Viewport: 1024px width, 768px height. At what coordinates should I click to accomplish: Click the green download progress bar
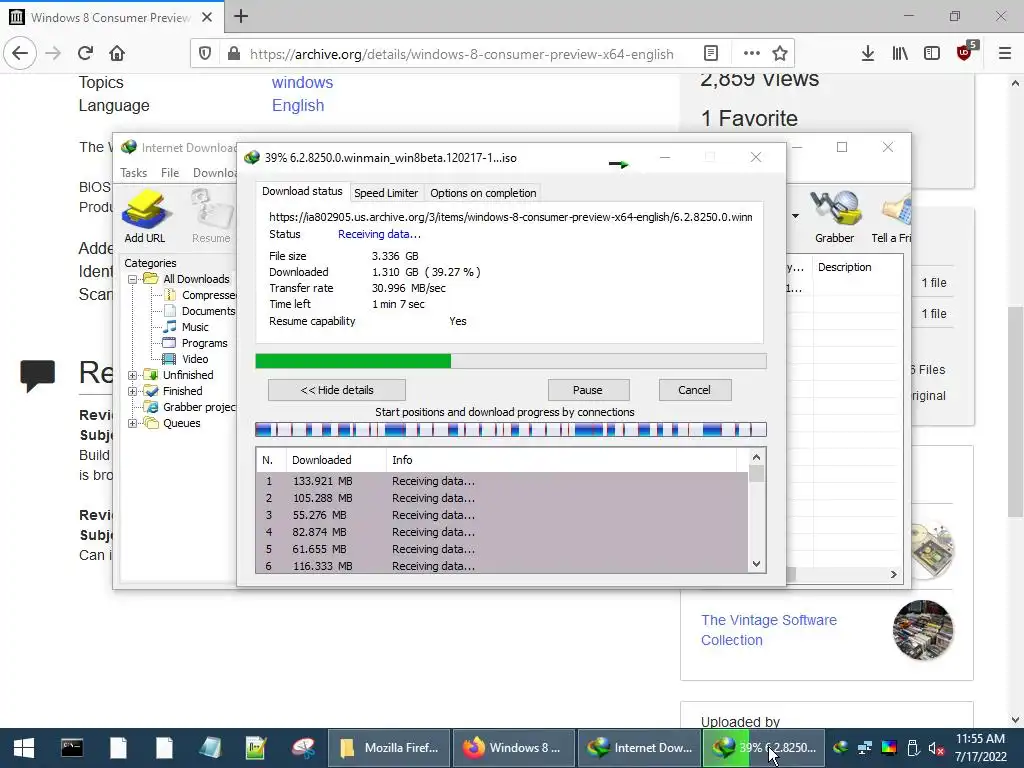[353, 361]
